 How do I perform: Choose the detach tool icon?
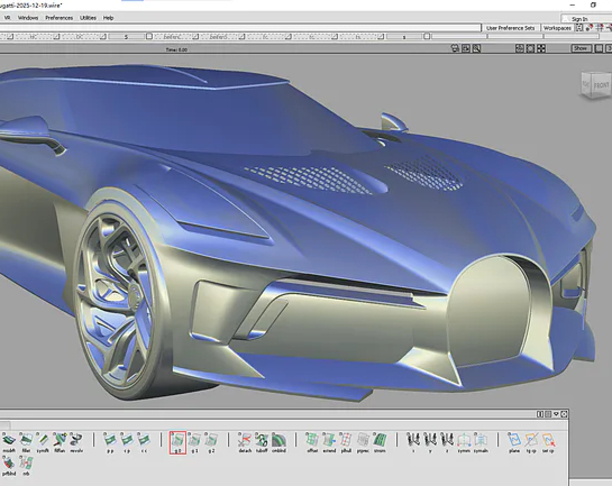tap(245, 440)
